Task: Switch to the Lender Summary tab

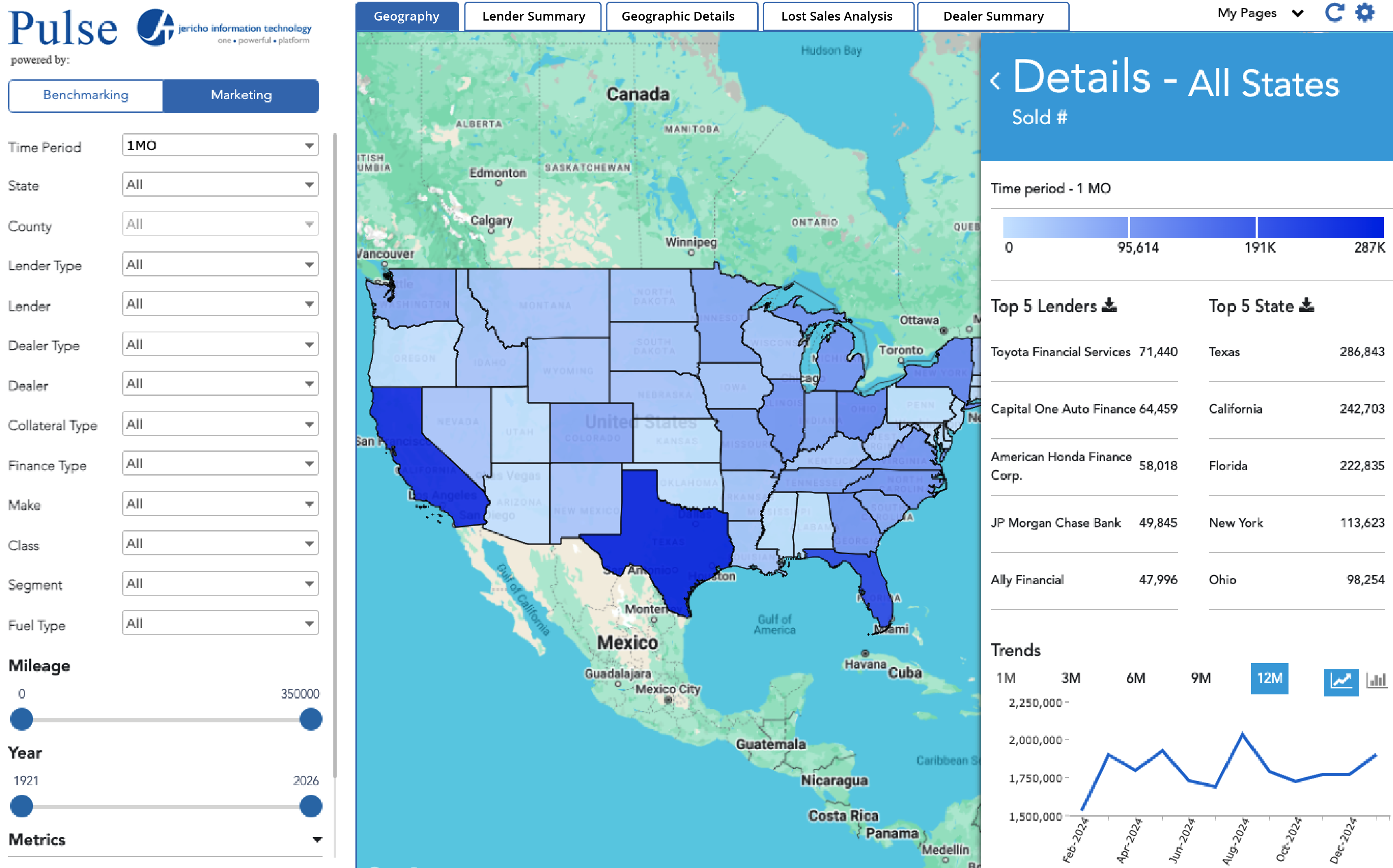Action: coord(533,16)
